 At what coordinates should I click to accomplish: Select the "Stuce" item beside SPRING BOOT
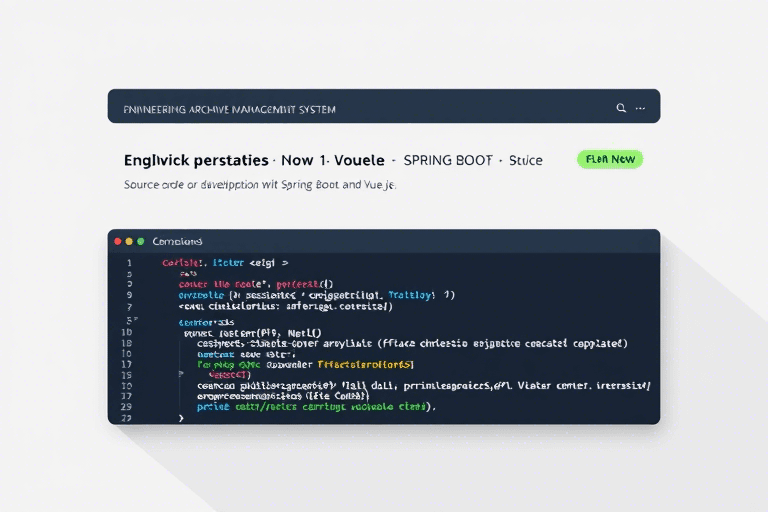tap(526, 160)
